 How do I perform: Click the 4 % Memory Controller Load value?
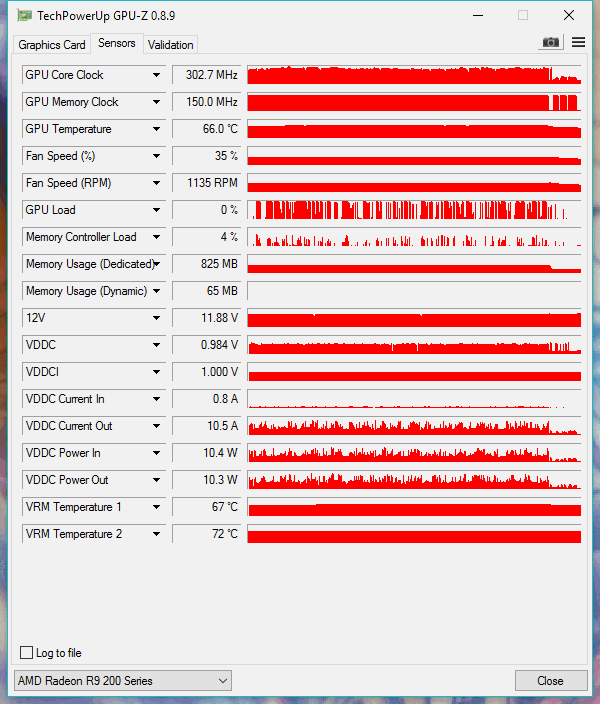click(207, 237)
